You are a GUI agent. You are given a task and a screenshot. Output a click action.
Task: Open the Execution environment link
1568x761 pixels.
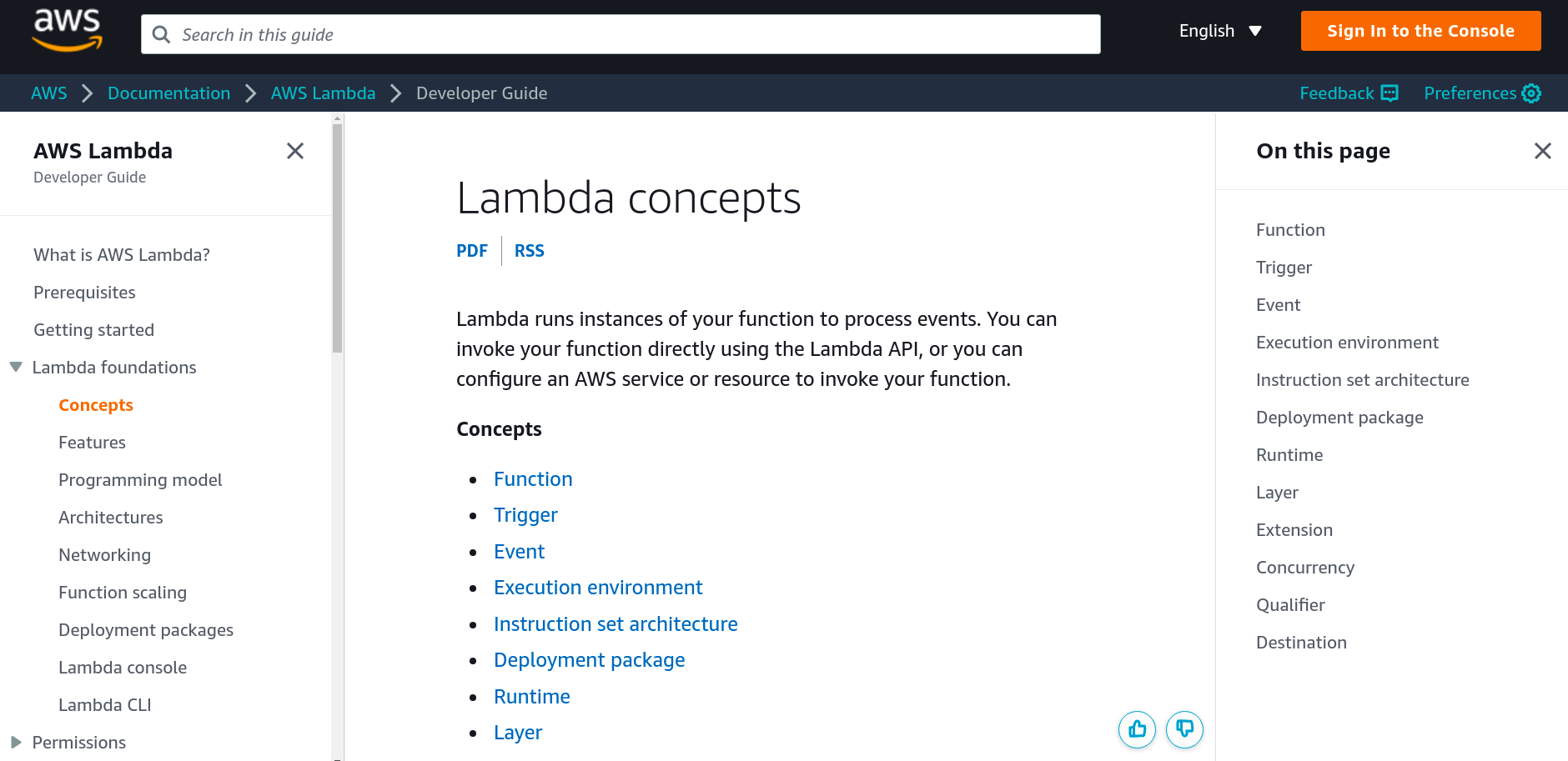pos(598,588)
